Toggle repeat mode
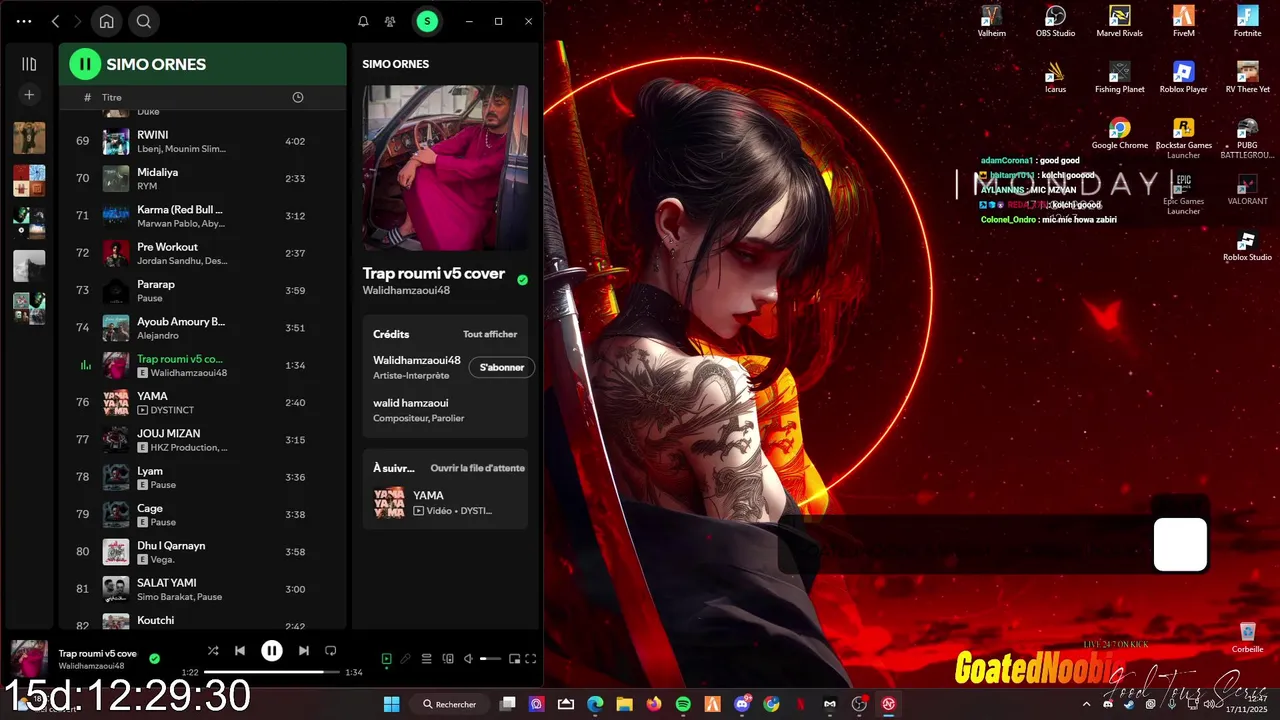Screen dimensions: 1280x720 click(x=330, y=651)
